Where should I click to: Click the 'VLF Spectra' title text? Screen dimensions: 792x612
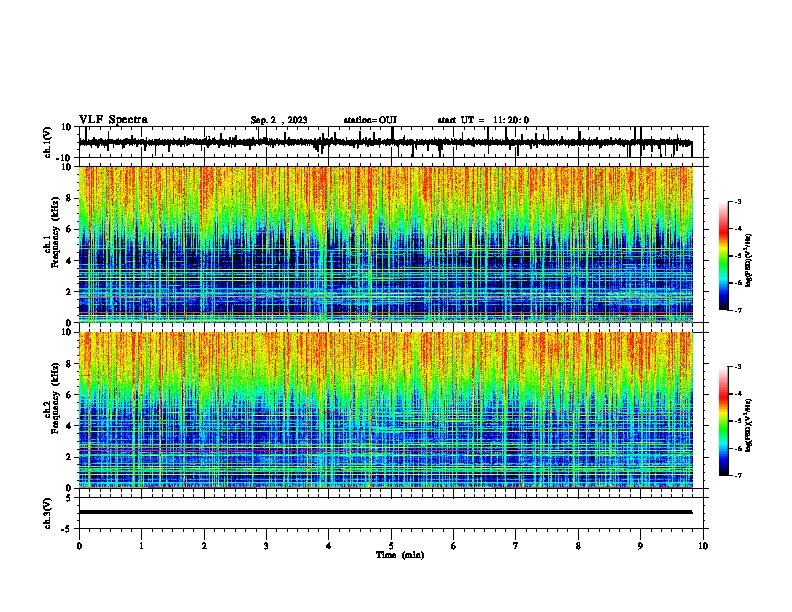coord(113,120)
